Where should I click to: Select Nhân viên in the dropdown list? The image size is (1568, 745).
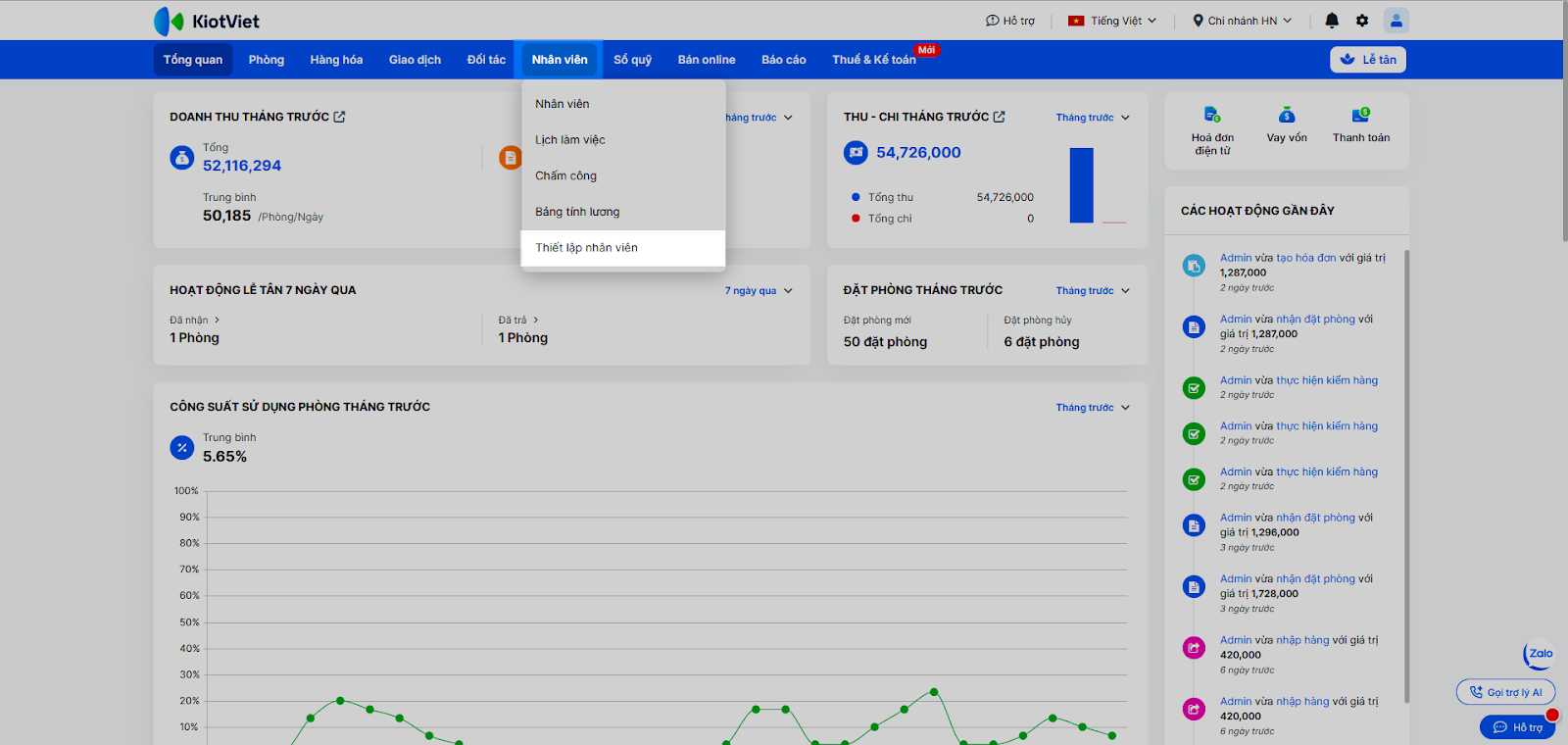(x=623, y=104)
